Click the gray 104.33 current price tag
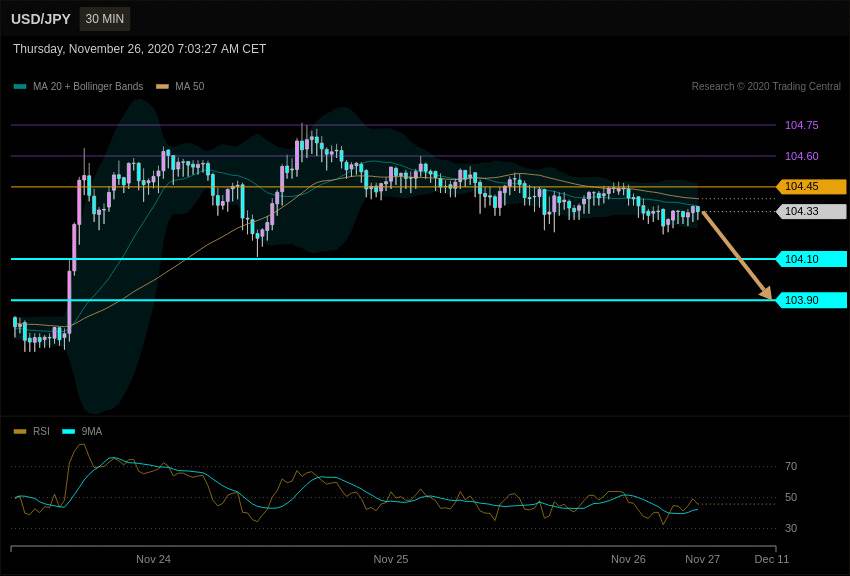 tap(811, 211)
